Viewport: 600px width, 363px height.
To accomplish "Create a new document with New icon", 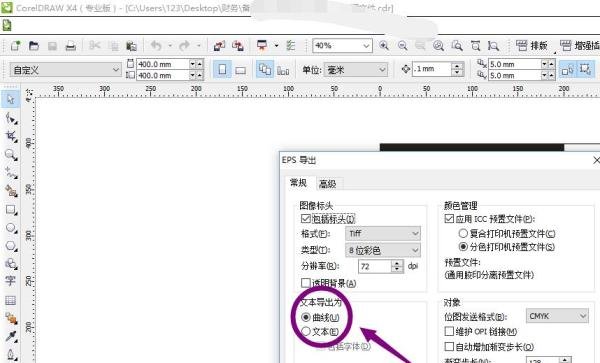I will click(15, 46).
